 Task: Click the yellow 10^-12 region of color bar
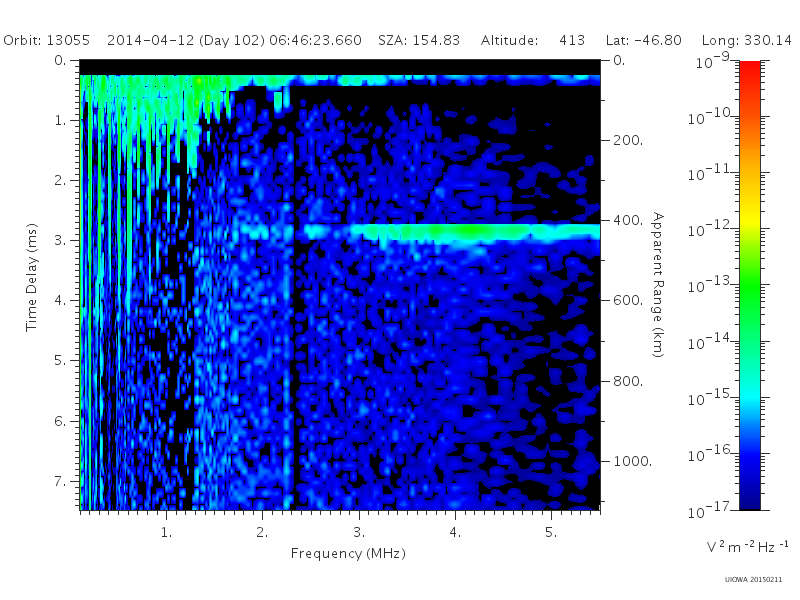click(749, 222)
